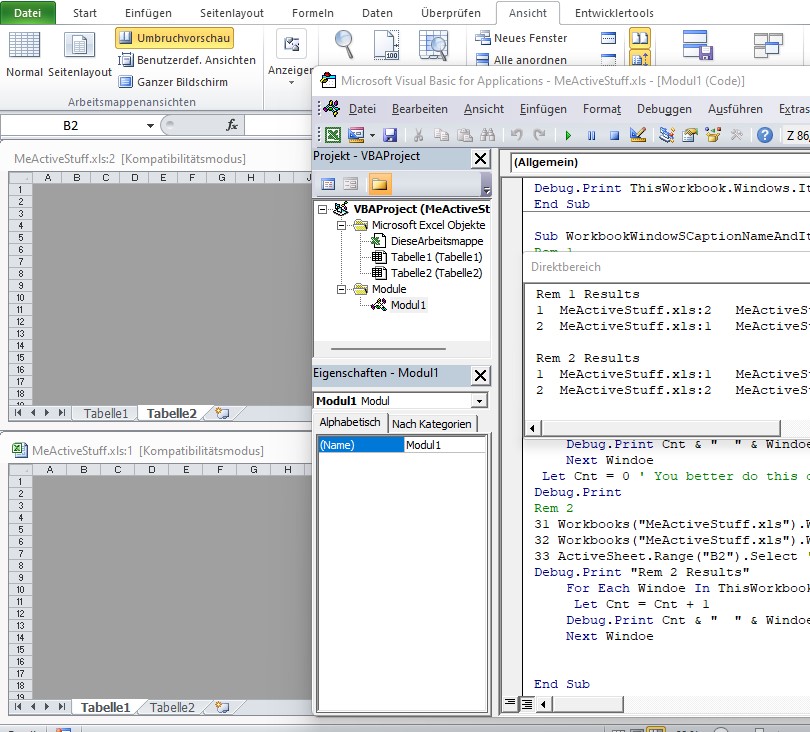Viewport: 810px width, 732px height.
Task: Switch to Nach Kategorien properties tab
Action: (x=431, y=424)
